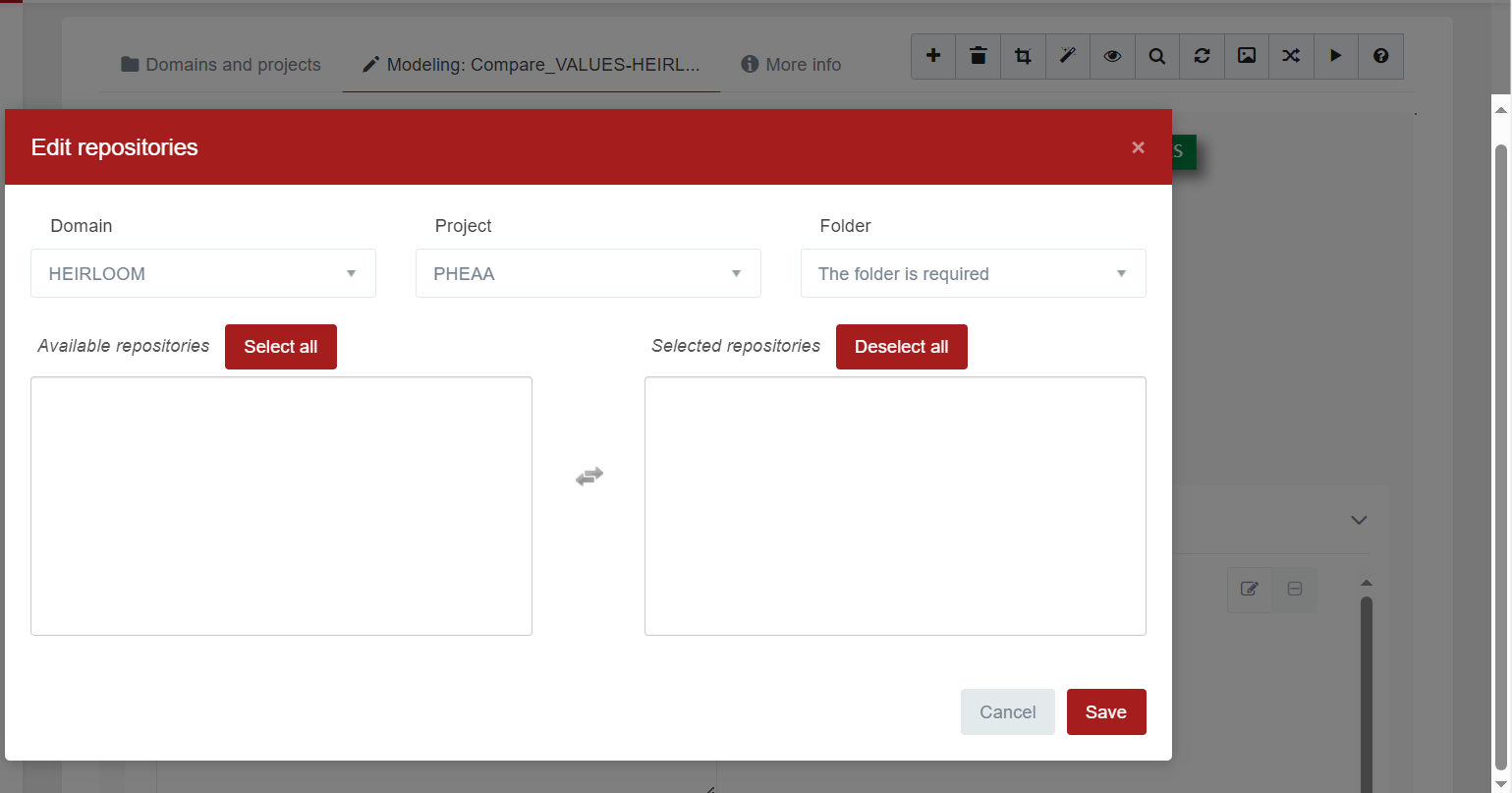
Task: Refresh using the circular arrows icon
Action: pos(1202,56)
